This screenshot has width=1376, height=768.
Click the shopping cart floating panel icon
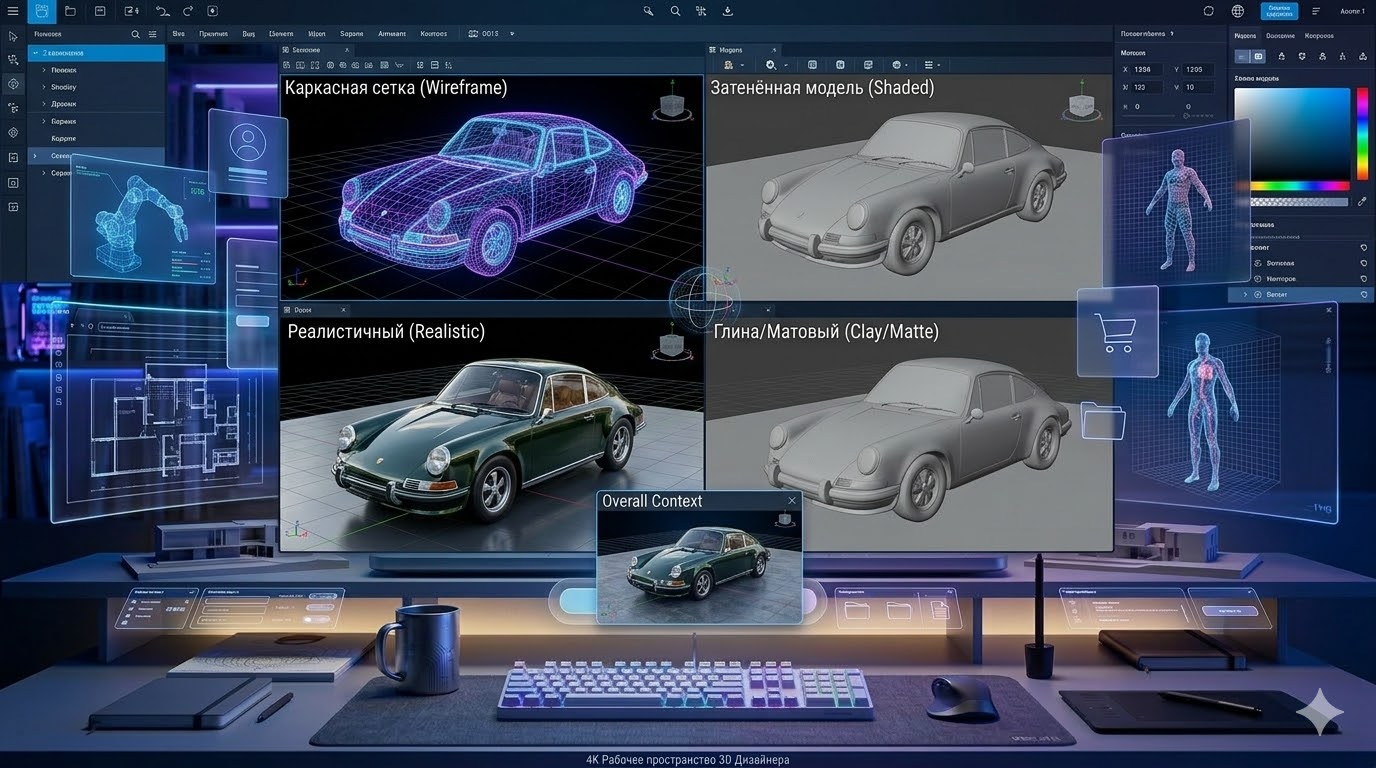1117,331
